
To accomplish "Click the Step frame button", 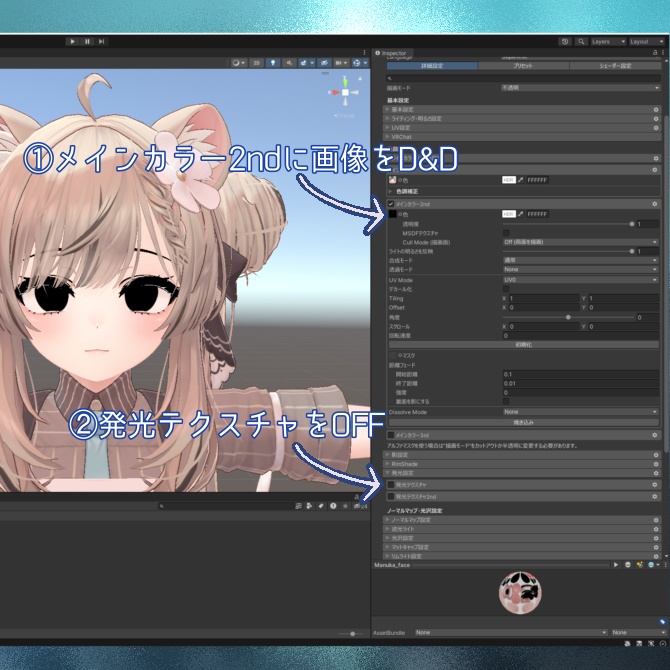I will [101, 41].
